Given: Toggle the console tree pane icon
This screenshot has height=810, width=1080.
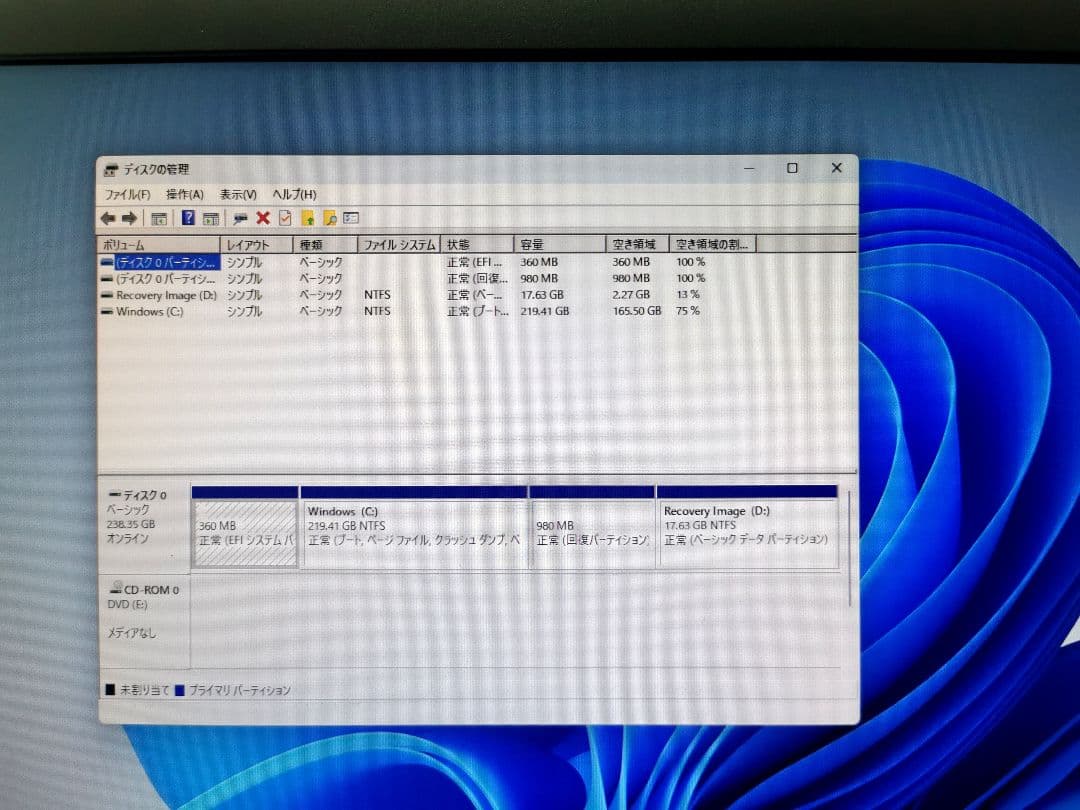Looking at the screenshot, I should pyautogui.click(x=160, y=218).
